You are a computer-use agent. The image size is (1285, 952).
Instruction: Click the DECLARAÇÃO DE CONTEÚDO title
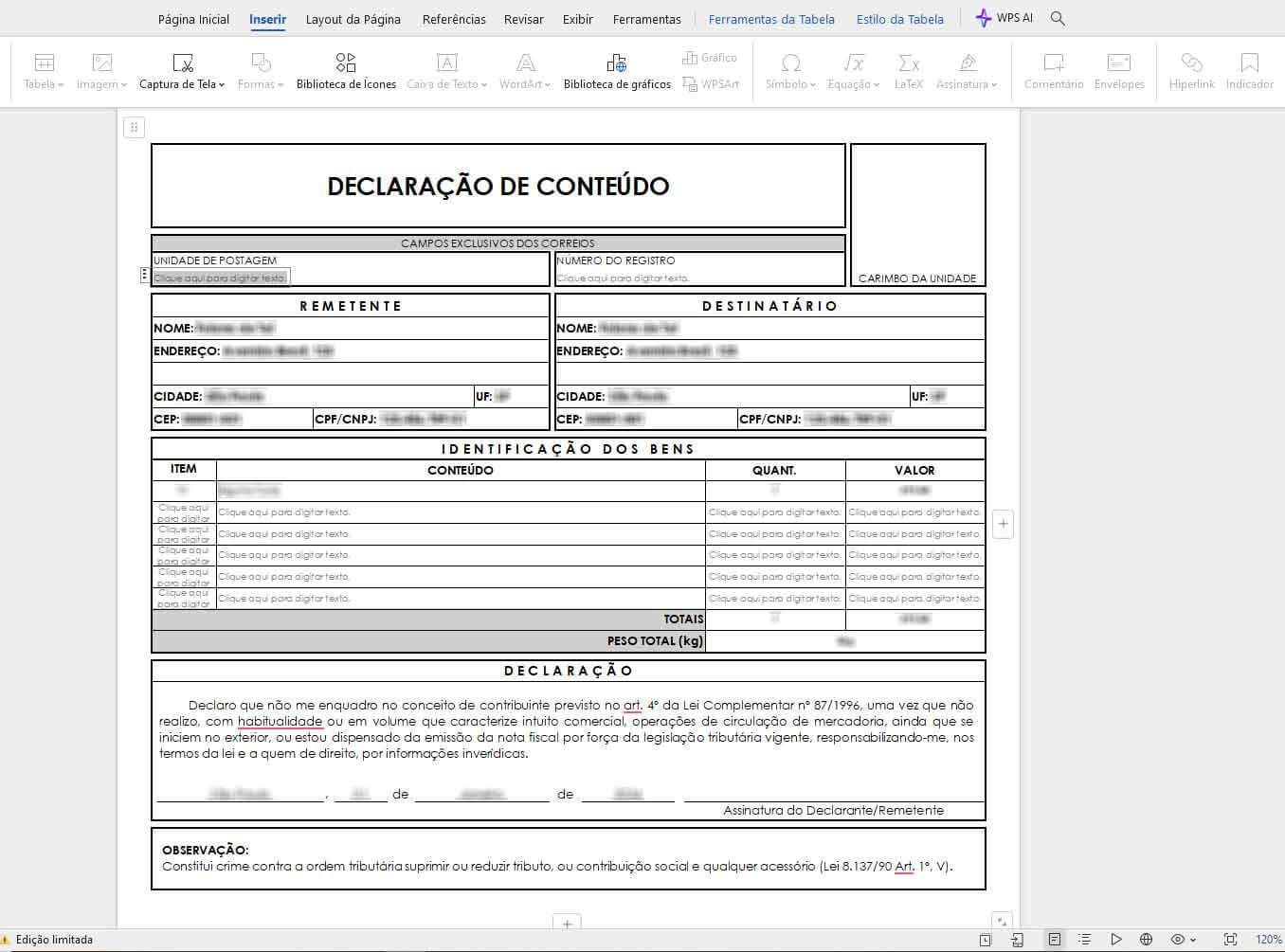[498, 186]
